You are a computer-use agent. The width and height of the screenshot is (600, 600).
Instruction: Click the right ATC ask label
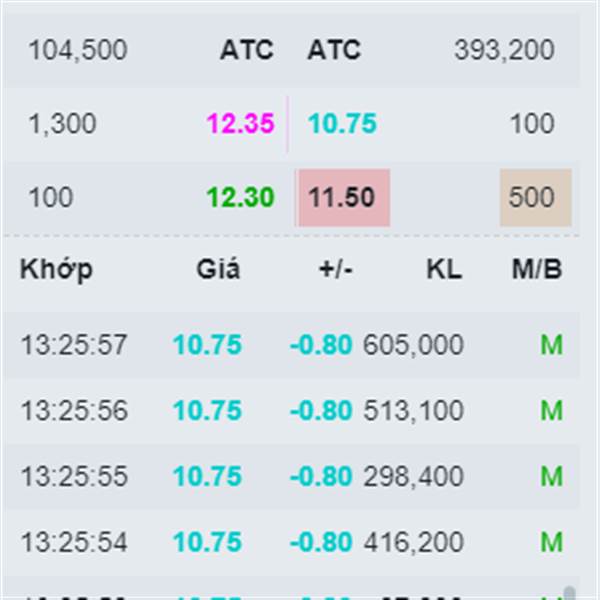click(334, 50)
